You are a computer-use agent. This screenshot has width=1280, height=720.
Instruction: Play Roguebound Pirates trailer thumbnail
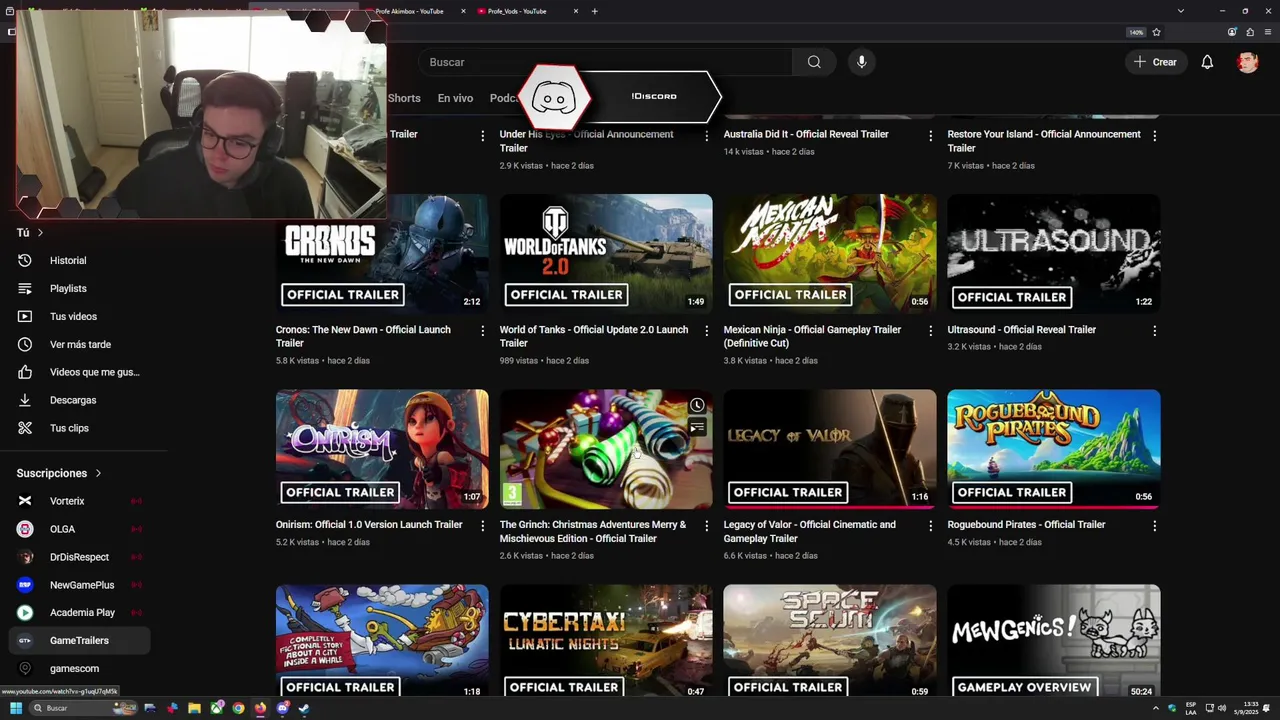coord(1054,449)
